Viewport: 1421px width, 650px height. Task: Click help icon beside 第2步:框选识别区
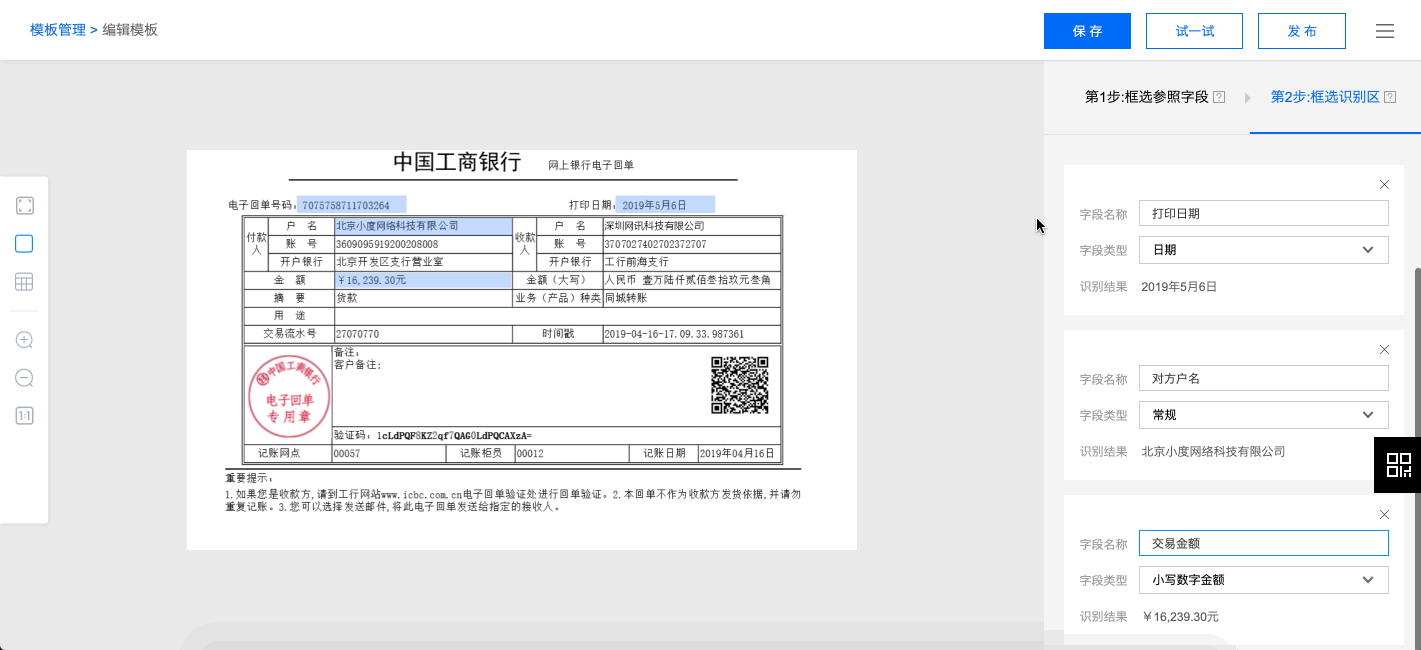pyautogui.click(x=1390, y=97)
